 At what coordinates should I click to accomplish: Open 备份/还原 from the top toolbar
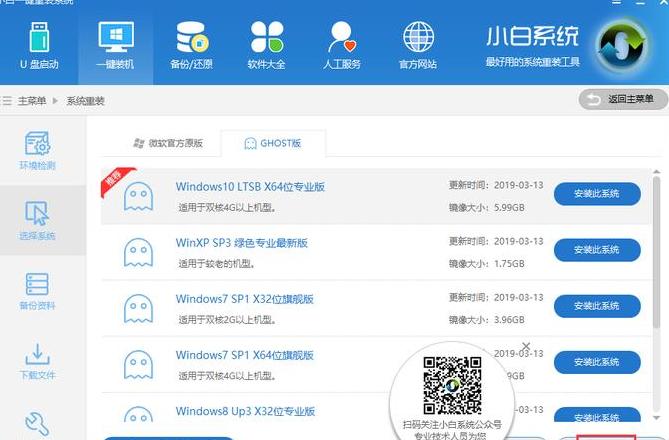[x=191, y=46]
